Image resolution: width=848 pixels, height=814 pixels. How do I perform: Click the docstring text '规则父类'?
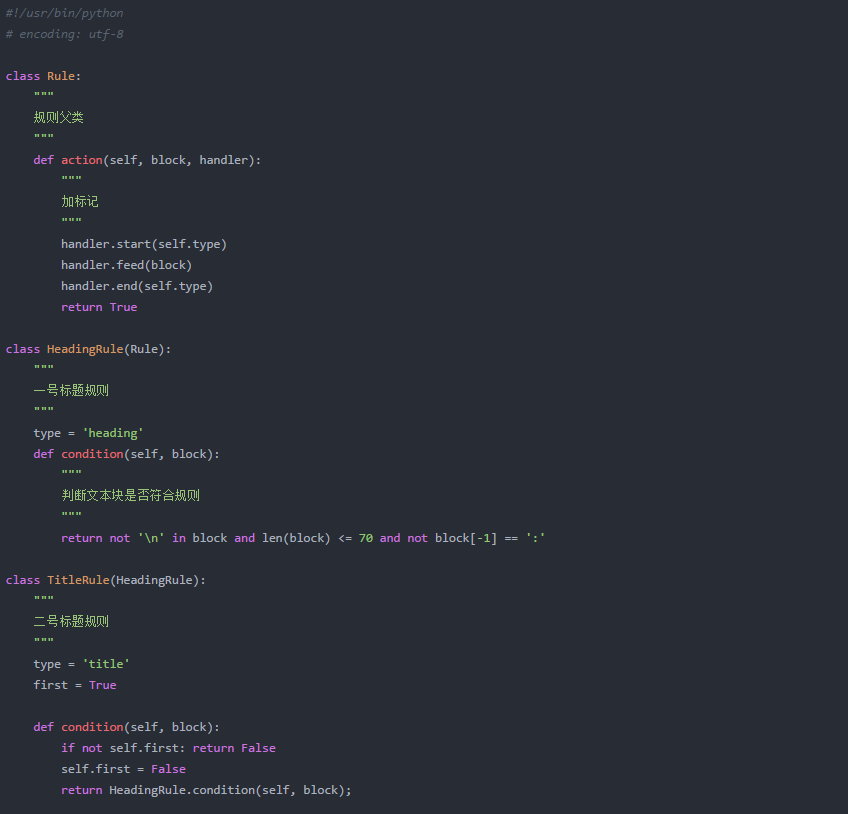[x=58, y=117]
